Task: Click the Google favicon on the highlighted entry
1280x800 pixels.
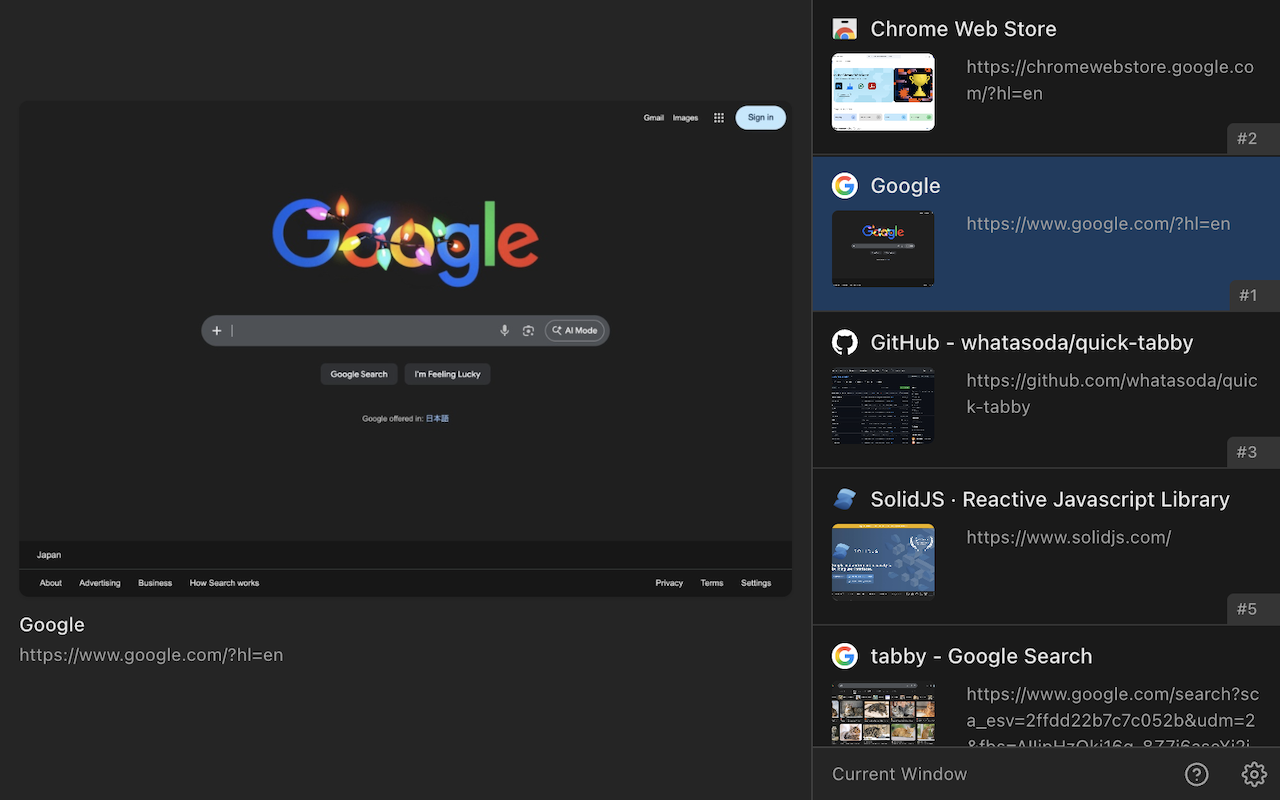Action: [845, 185]
